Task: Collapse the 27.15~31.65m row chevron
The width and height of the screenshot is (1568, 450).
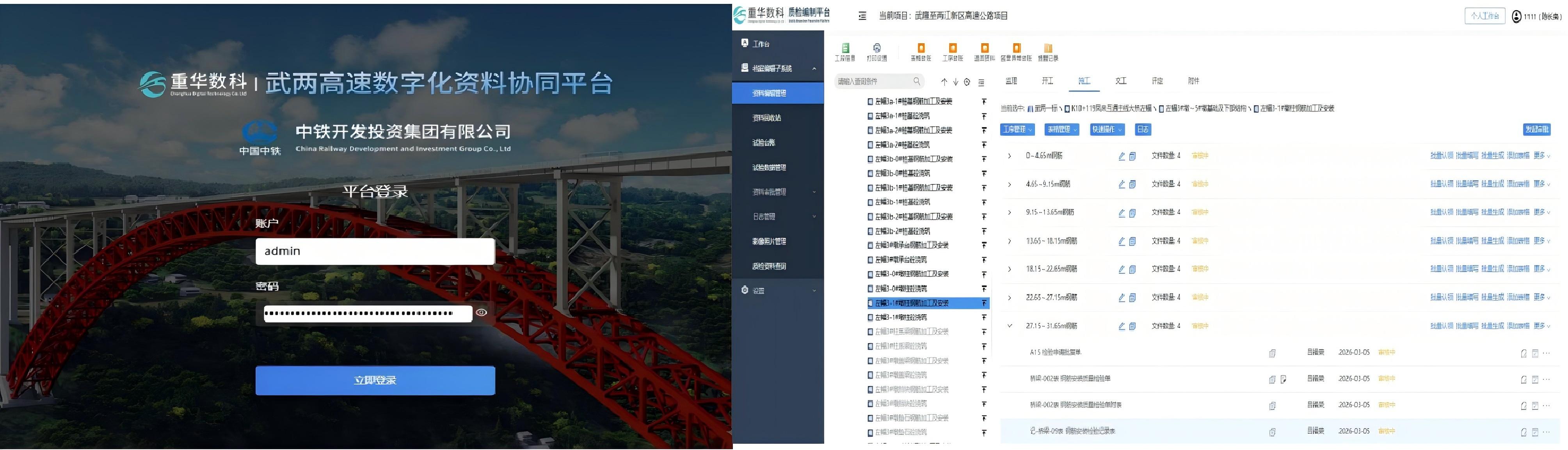Action: [x=1009, y=326]
